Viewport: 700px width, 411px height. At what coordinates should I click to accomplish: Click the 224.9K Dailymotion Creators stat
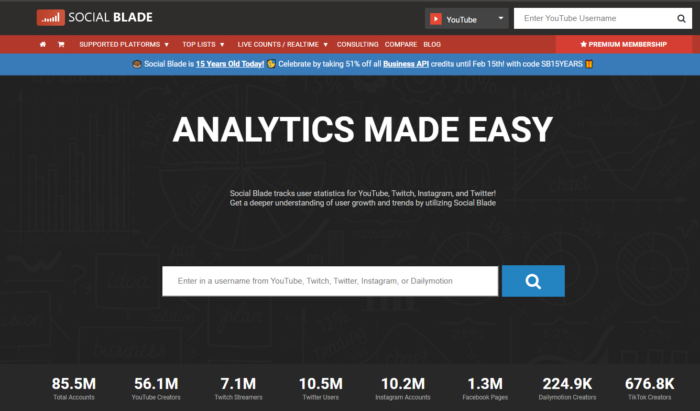point(567,388)
